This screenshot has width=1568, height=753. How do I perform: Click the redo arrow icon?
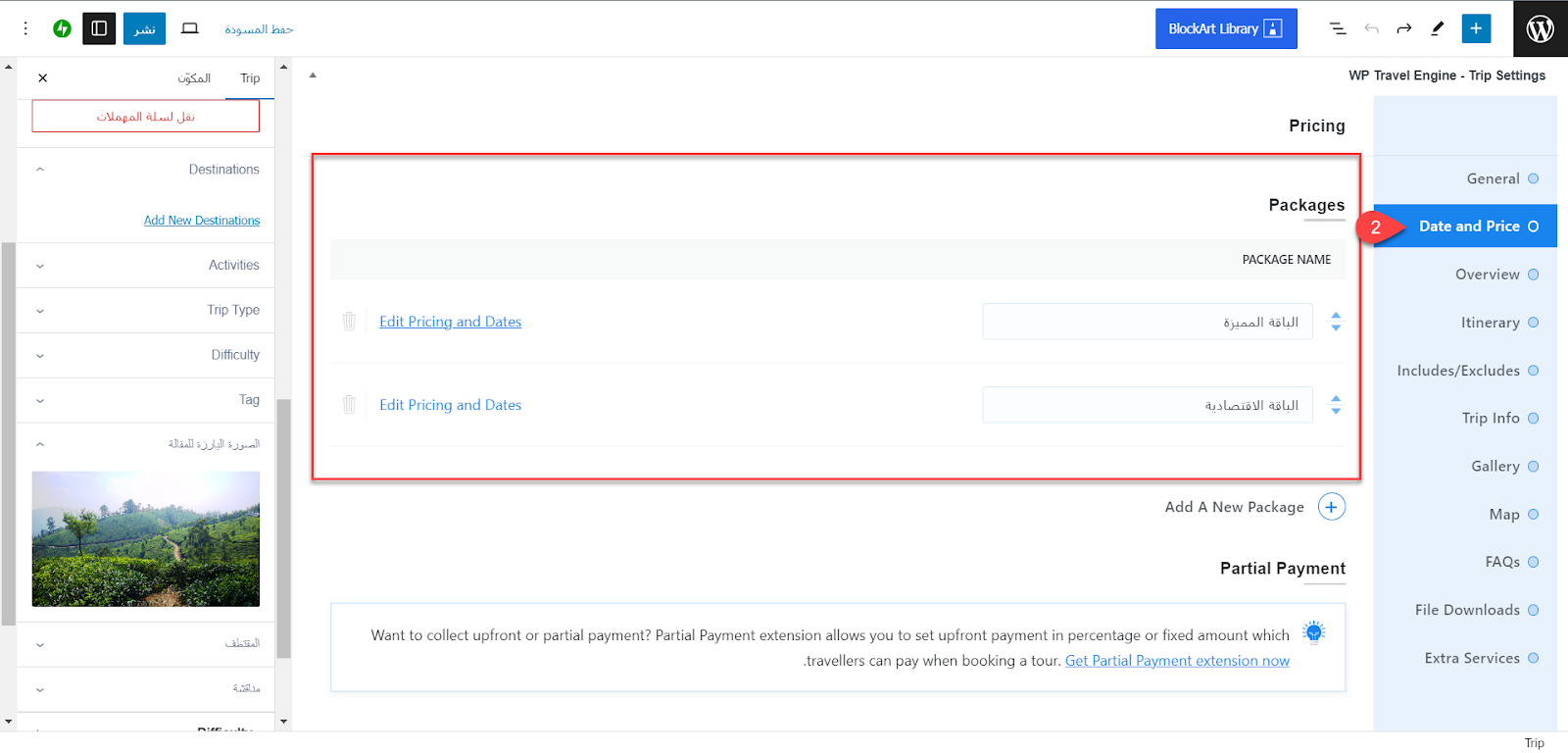(x=1404, y=28)
